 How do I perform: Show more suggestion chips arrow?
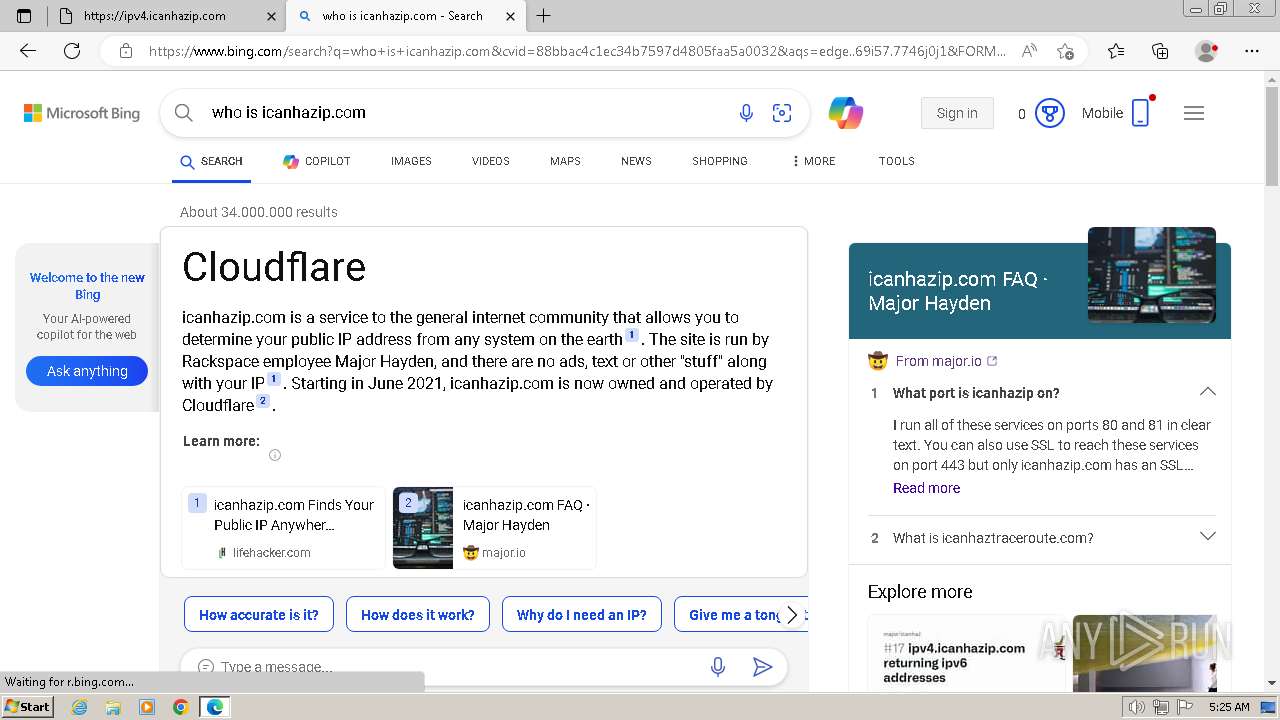[792, 615]
